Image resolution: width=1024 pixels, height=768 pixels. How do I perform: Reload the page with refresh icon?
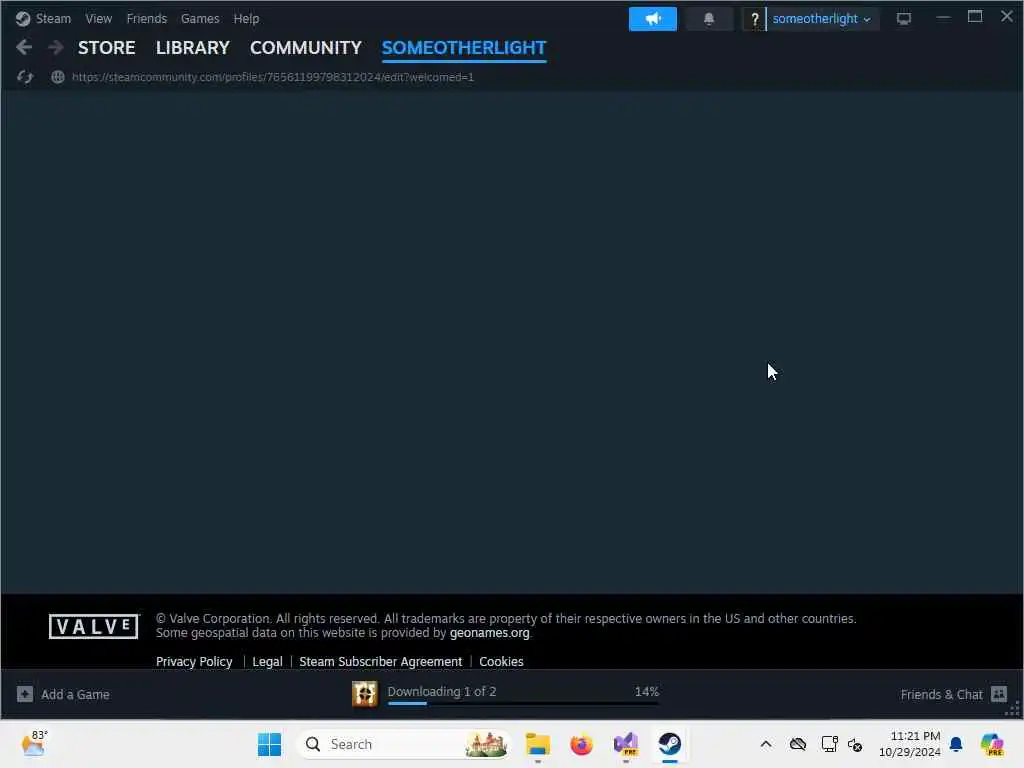(25, 77)
